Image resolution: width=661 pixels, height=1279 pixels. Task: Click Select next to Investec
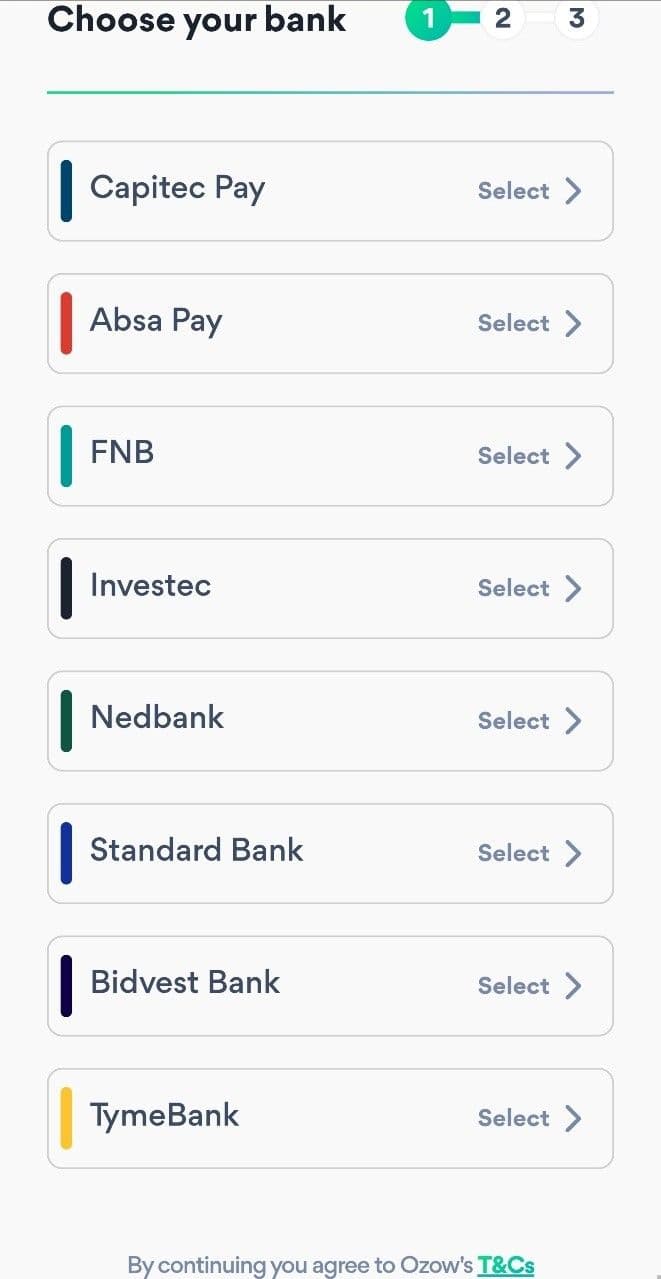(x=513, y=588)
